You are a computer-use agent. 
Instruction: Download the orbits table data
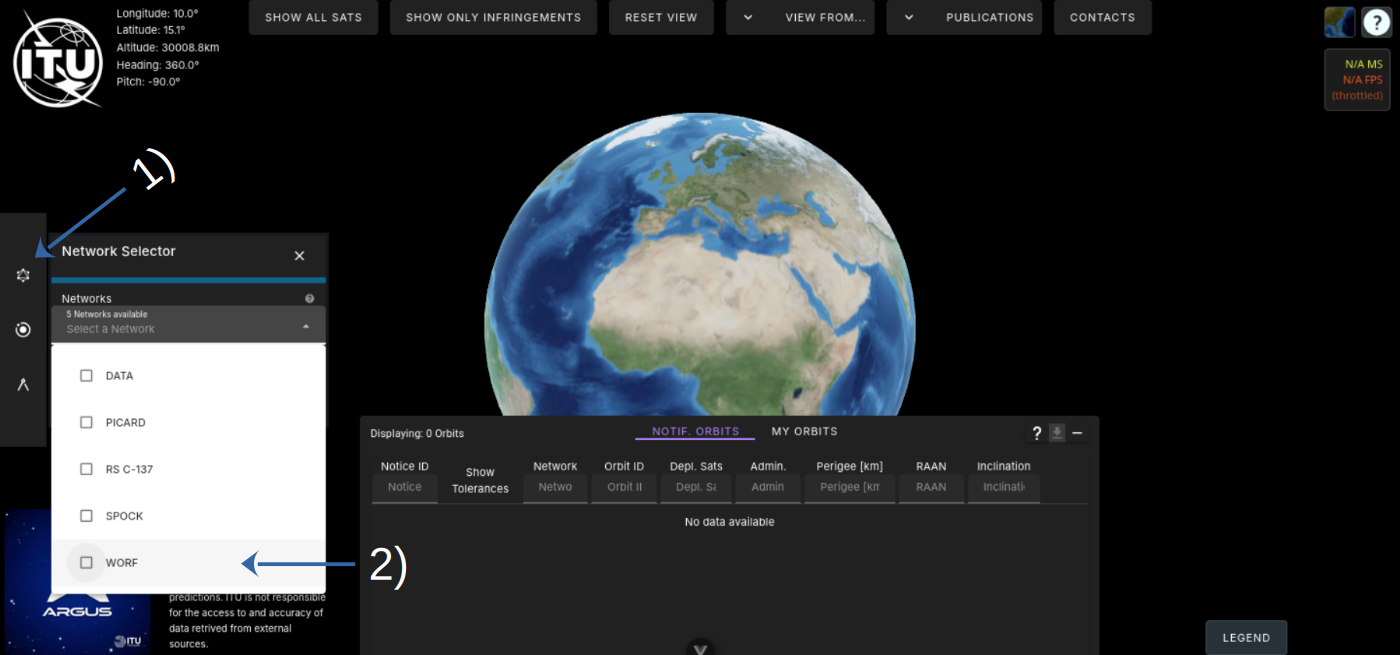[1057, 433]
